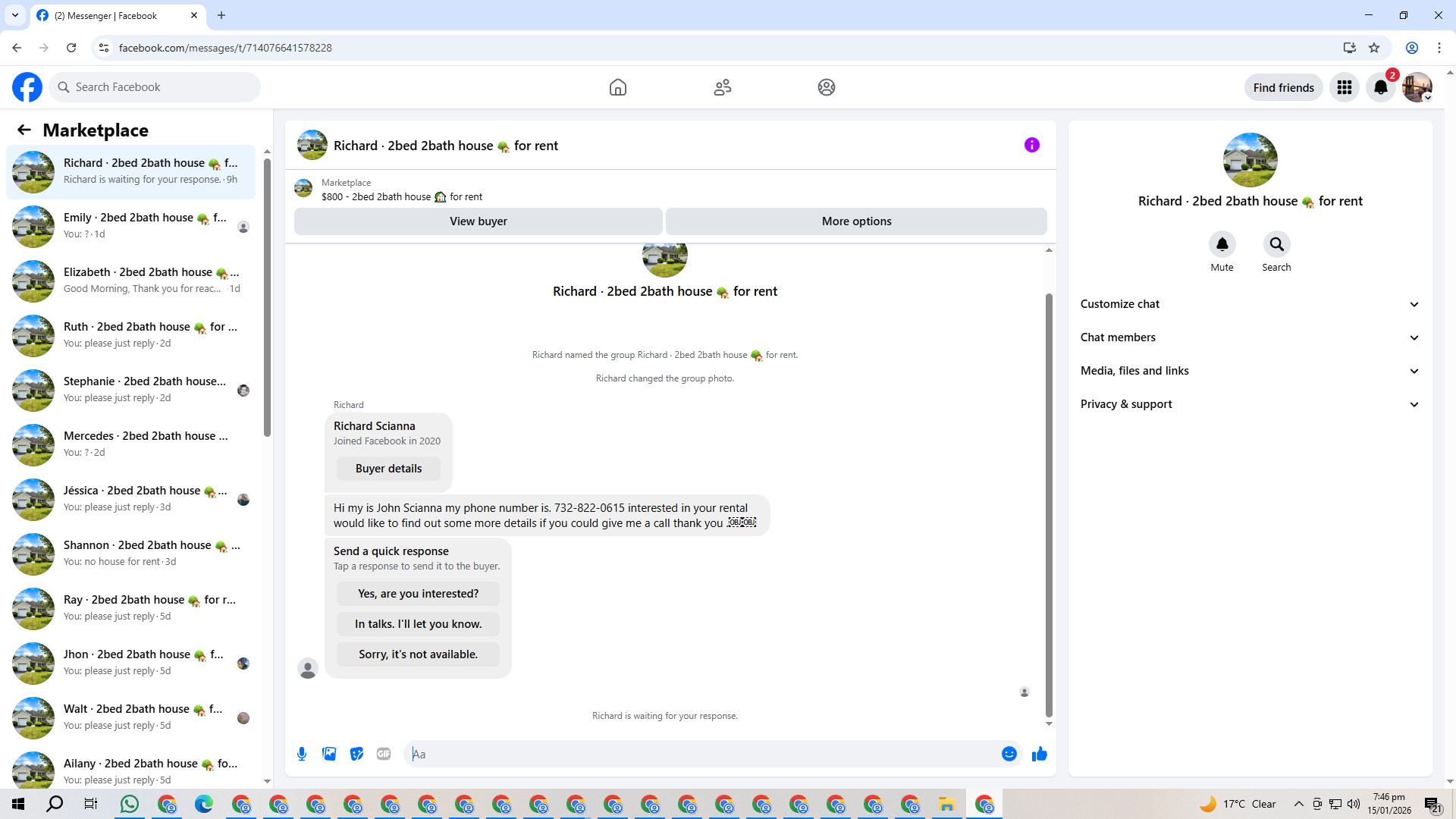Attach a photo using the image icon
This screenshot has height=819, width=1456.
pyautogui.click(x=329, y=754)
